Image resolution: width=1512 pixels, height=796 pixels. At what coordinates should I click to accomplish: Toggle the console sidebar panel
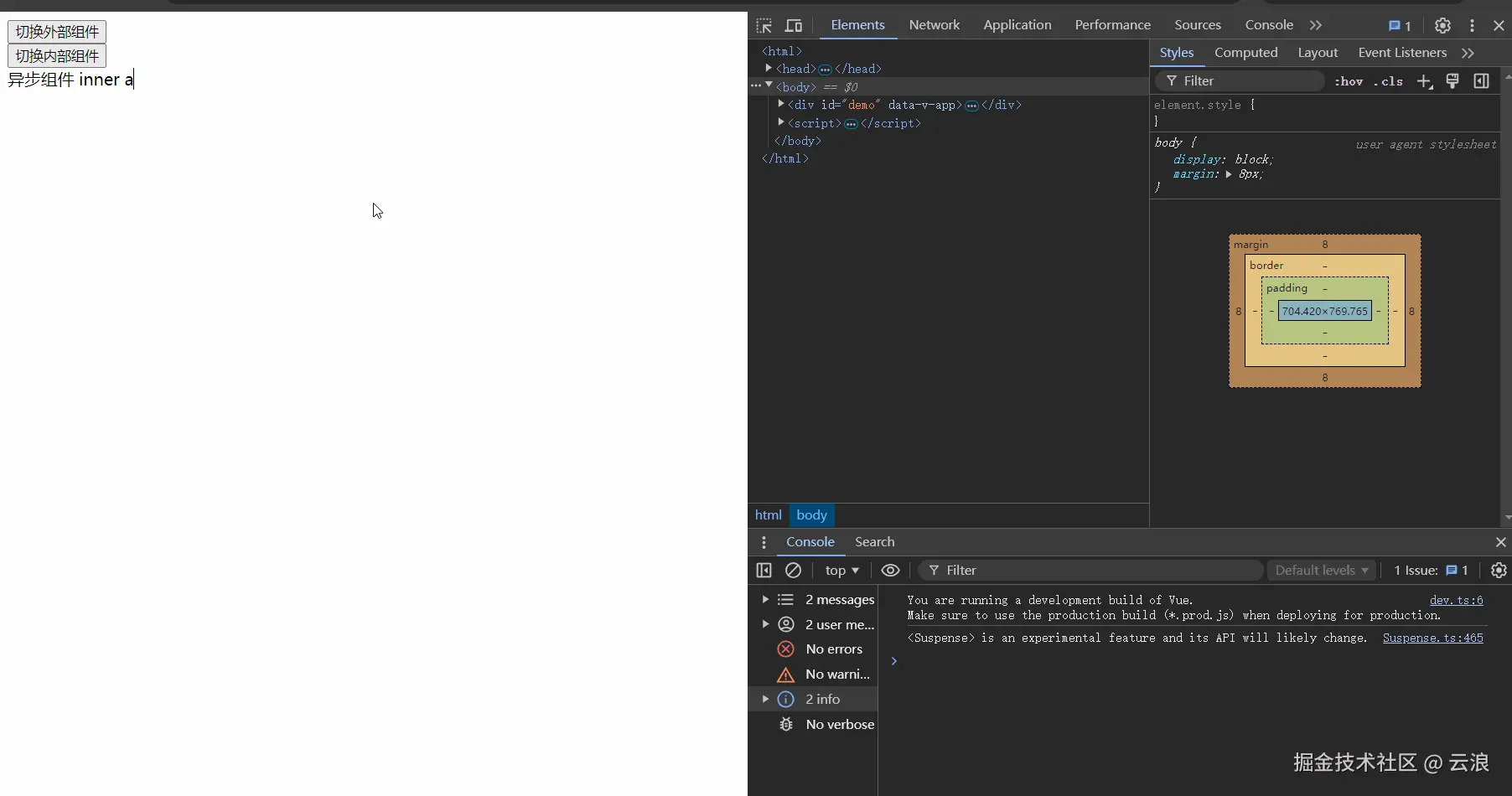(764, 571)
